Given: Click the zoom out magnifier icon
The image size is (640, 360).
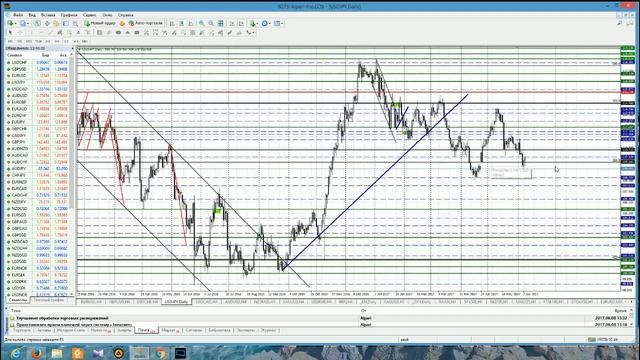Looking at the screenshot, I should pyautogui.click(x=211, y=23).
